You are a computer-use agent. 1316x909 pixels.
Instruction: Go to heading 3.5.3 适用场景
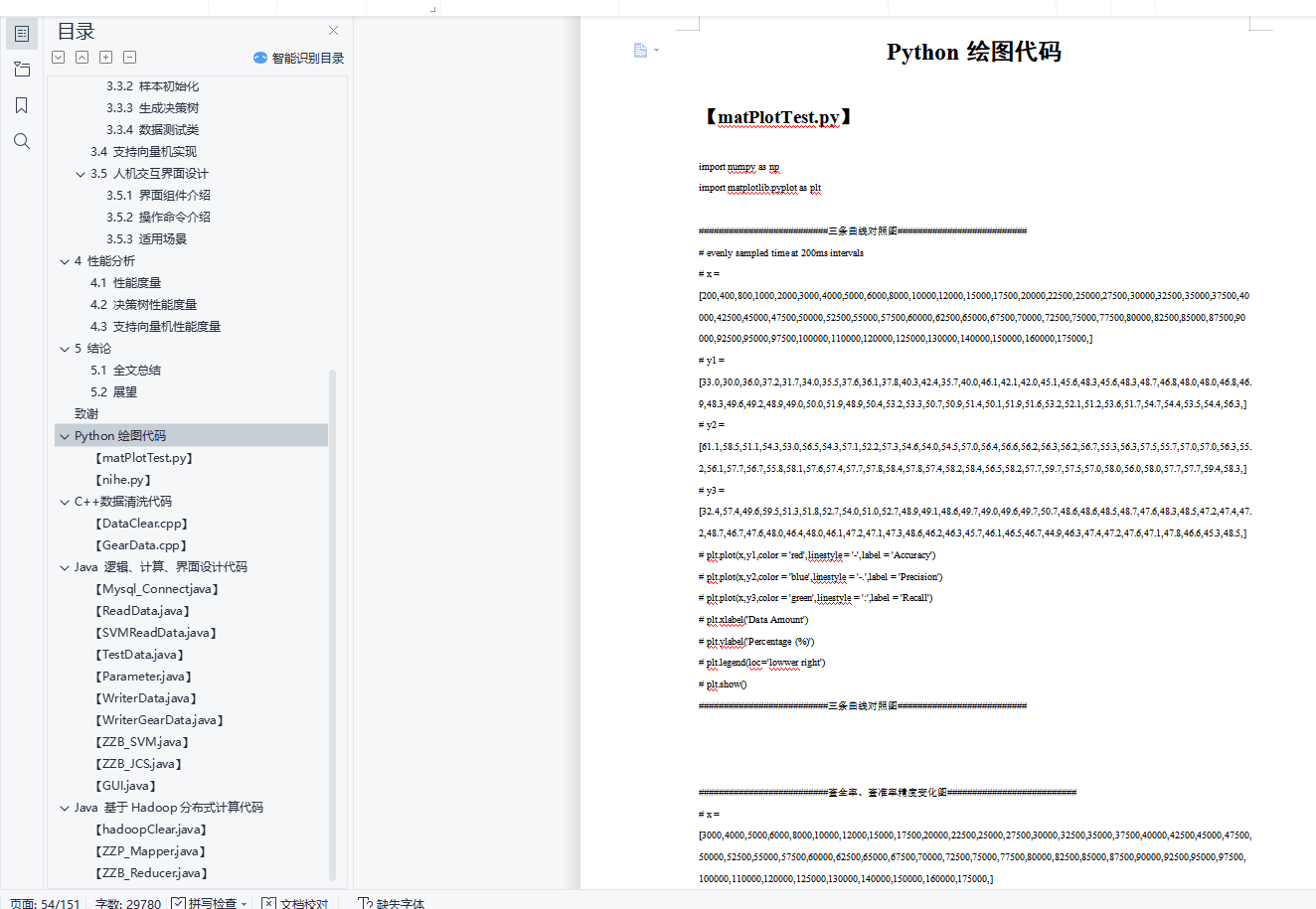[x=146, y=239]
